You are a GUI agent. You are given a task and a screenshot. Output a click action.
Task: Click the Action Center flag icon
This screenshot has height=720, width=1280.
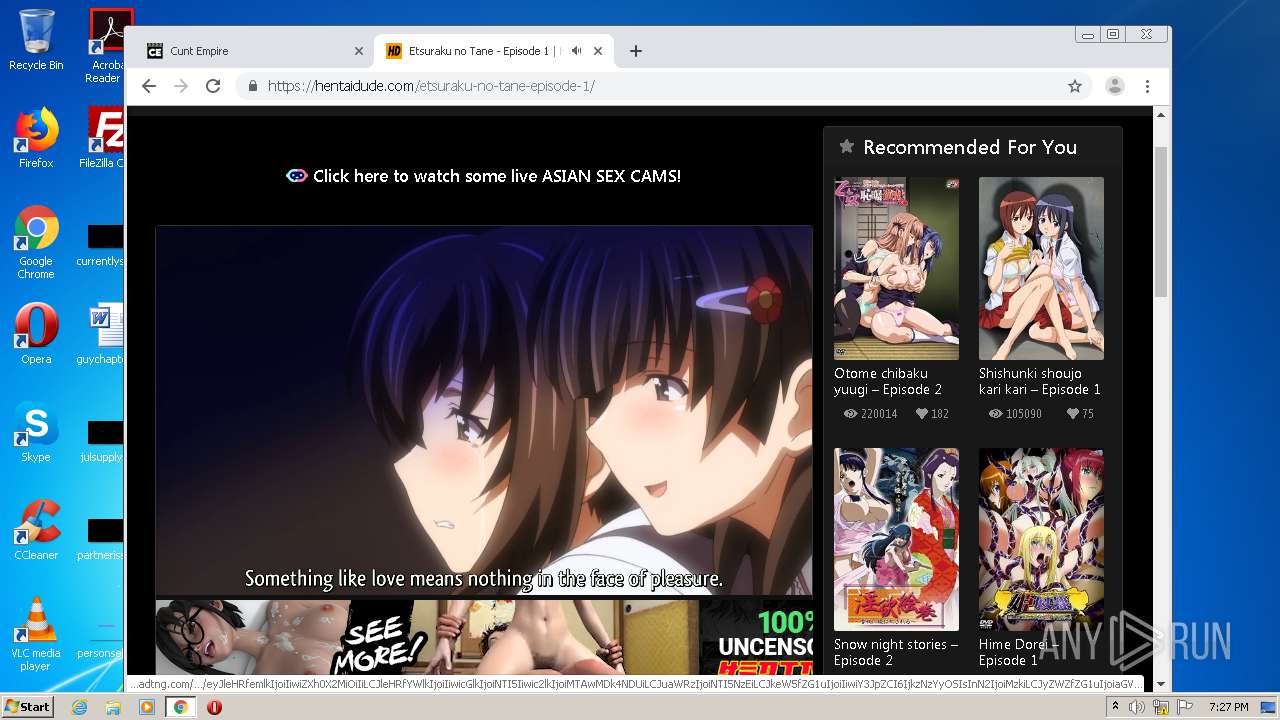[1184, 707]
